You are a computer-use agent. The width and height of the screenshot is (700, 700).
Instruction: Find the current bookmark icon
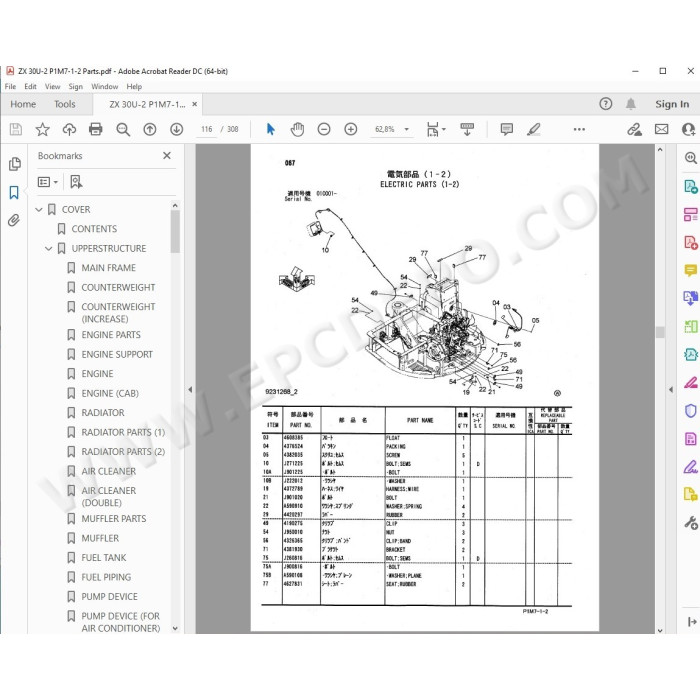[x=76, y=182]
